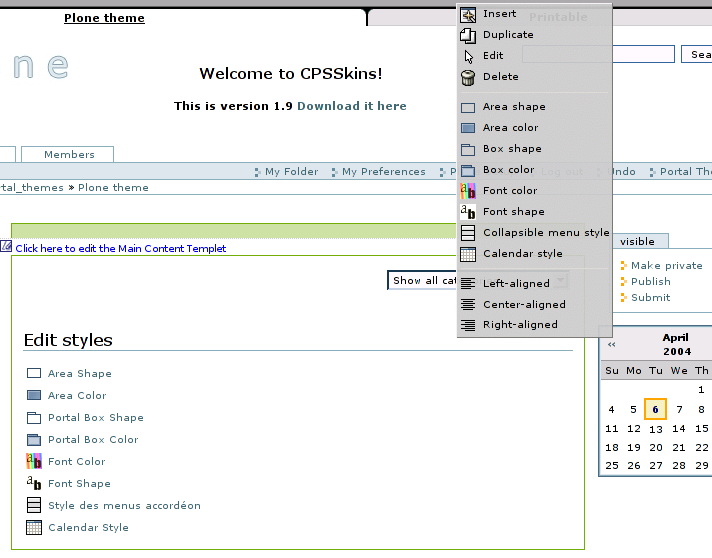The height and width of the screenshot is (558, 712).
Task: Open the Font Shape style link
Action: 79,484
